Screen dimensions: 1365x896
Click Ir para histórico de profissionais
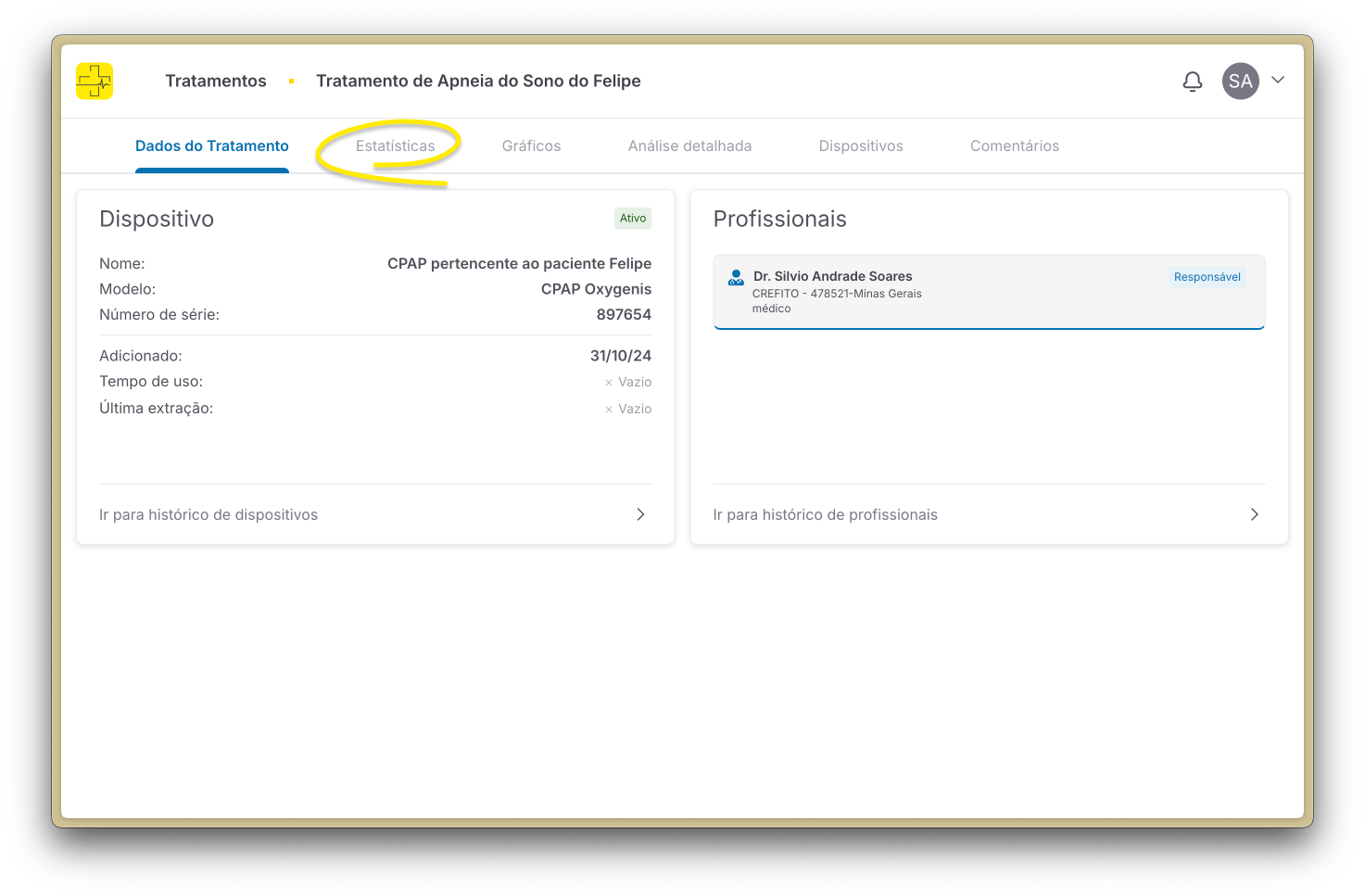(825, 515)
